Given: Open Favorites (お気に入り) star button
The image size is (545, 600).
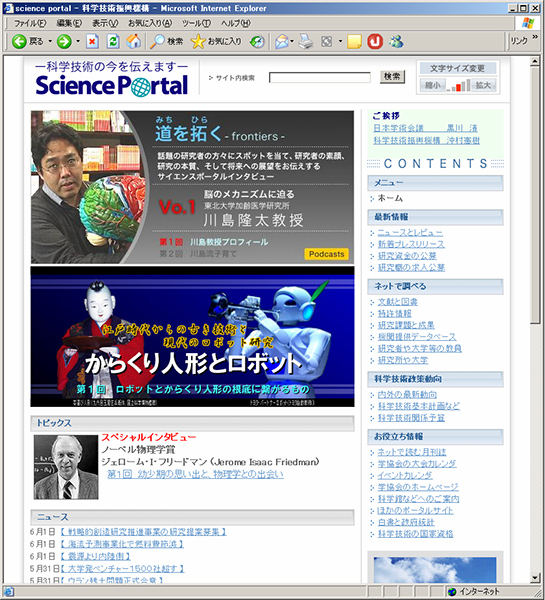Looking at the screenshot, I should click(216, 41).
